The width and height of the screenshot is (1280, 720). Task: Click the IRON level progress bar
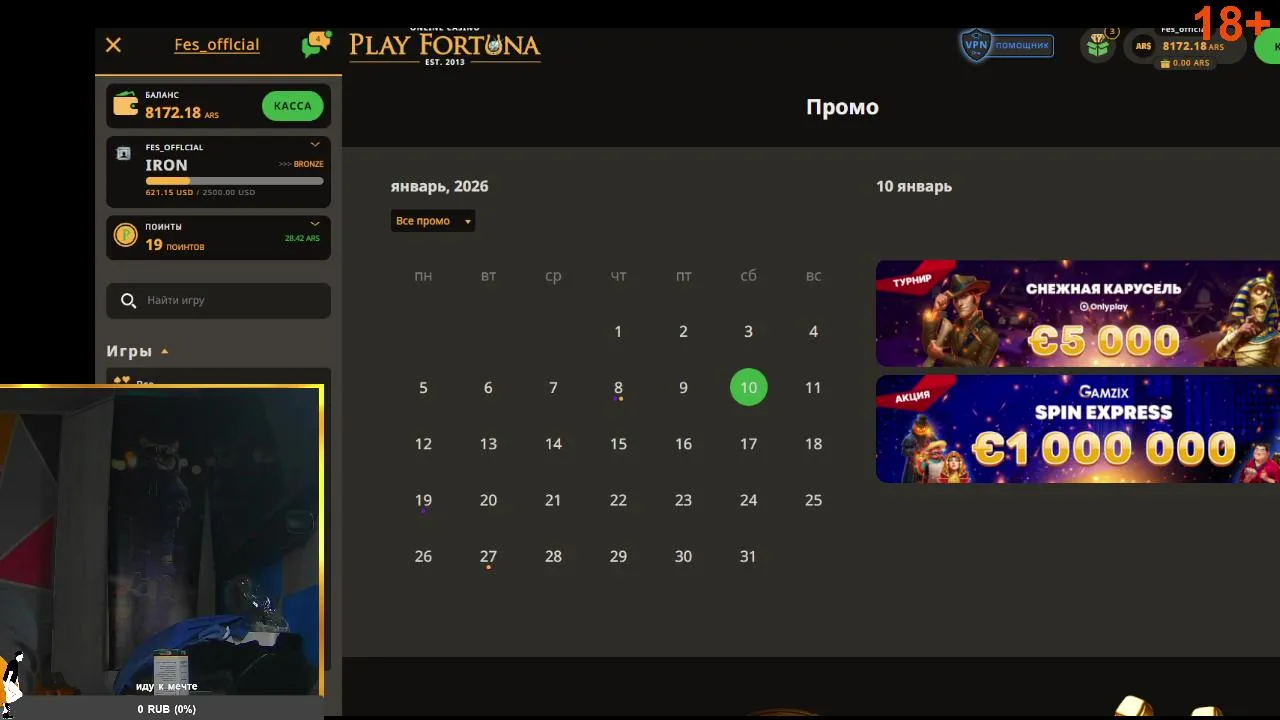click(234, 181)
